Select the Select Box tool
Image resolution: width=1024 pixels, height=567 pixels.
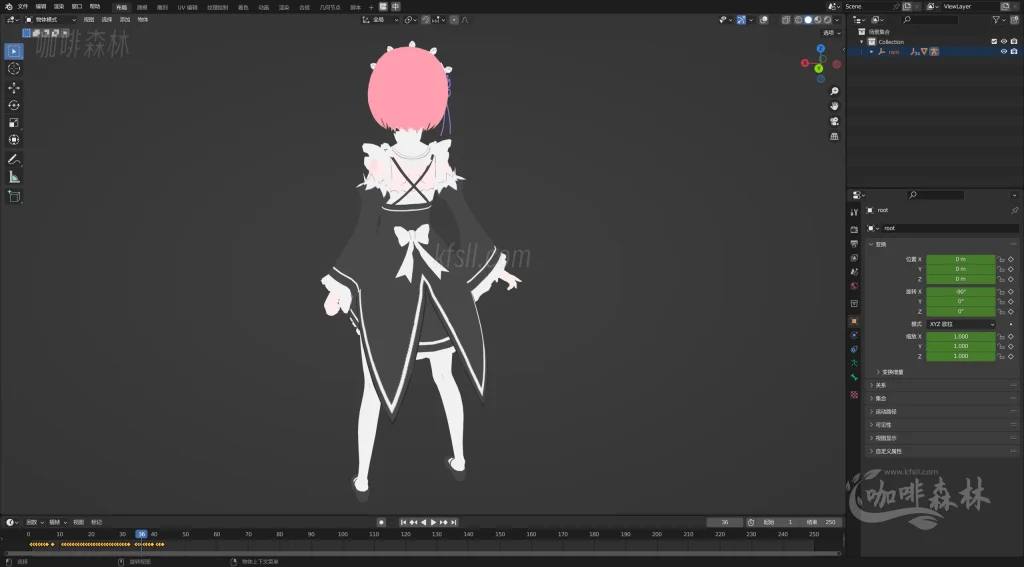click(x=14, y=51)
